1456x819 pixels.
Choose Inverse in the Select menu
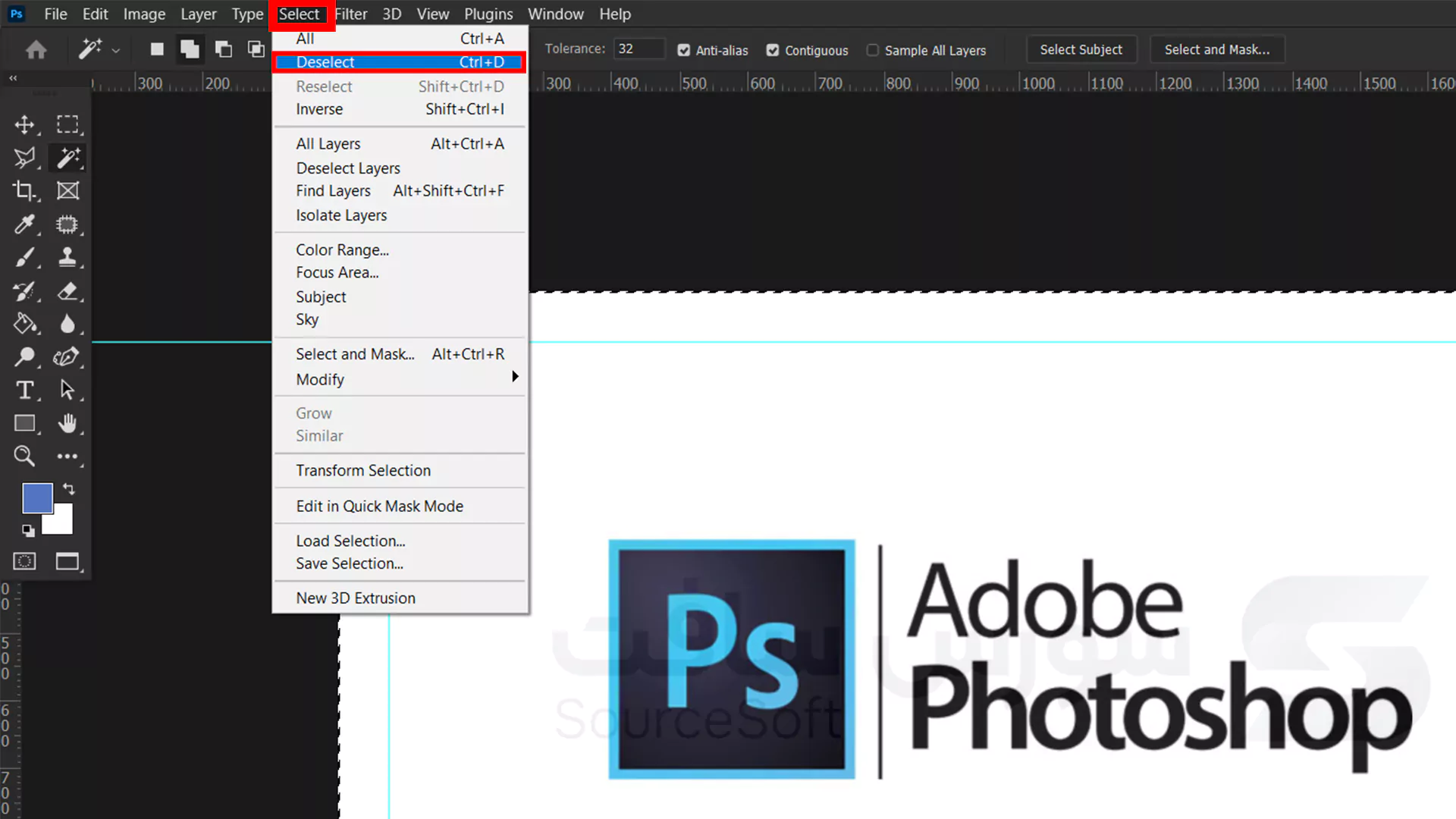click(400, 109)
